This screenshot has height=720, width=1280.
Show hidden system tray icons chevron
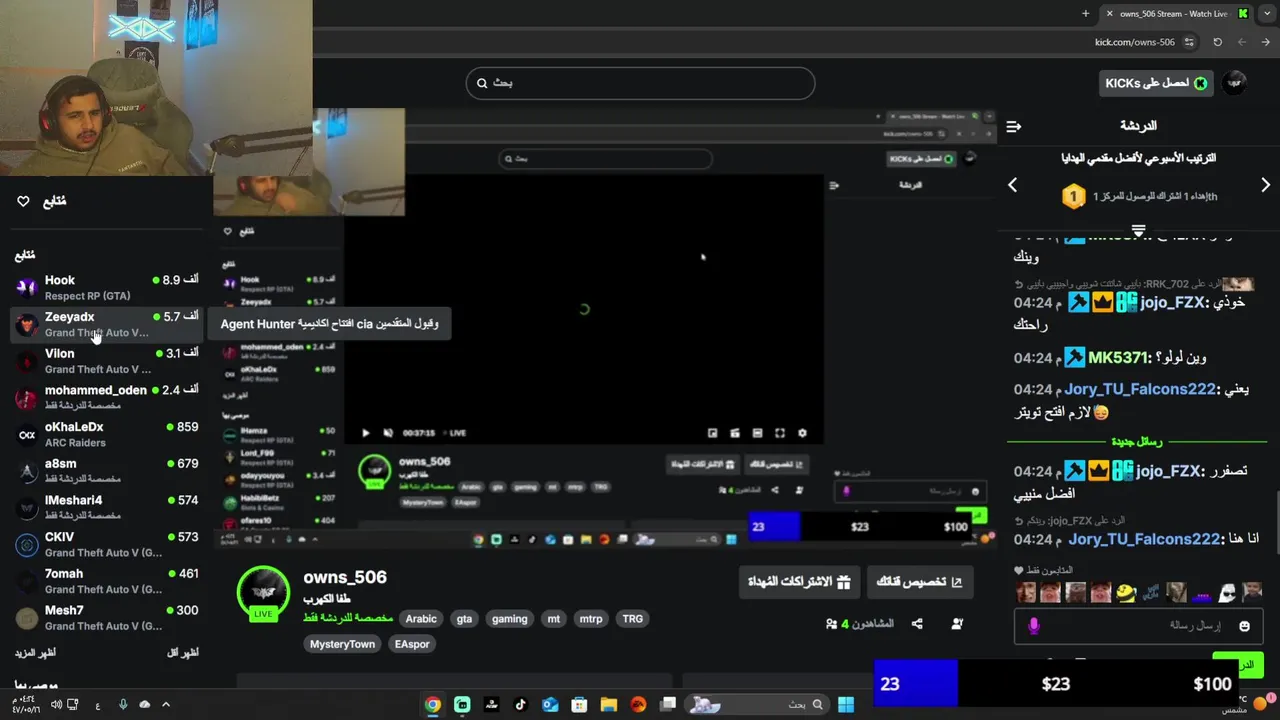click(166, 705)
